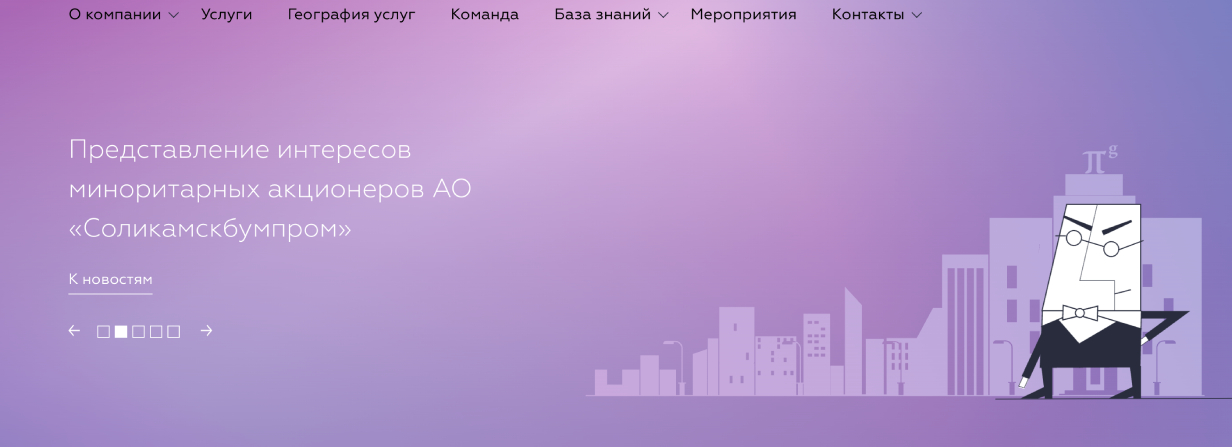Click the next slide right arrow
This screenshot has width=1232, height=447.
pos(206,331)
